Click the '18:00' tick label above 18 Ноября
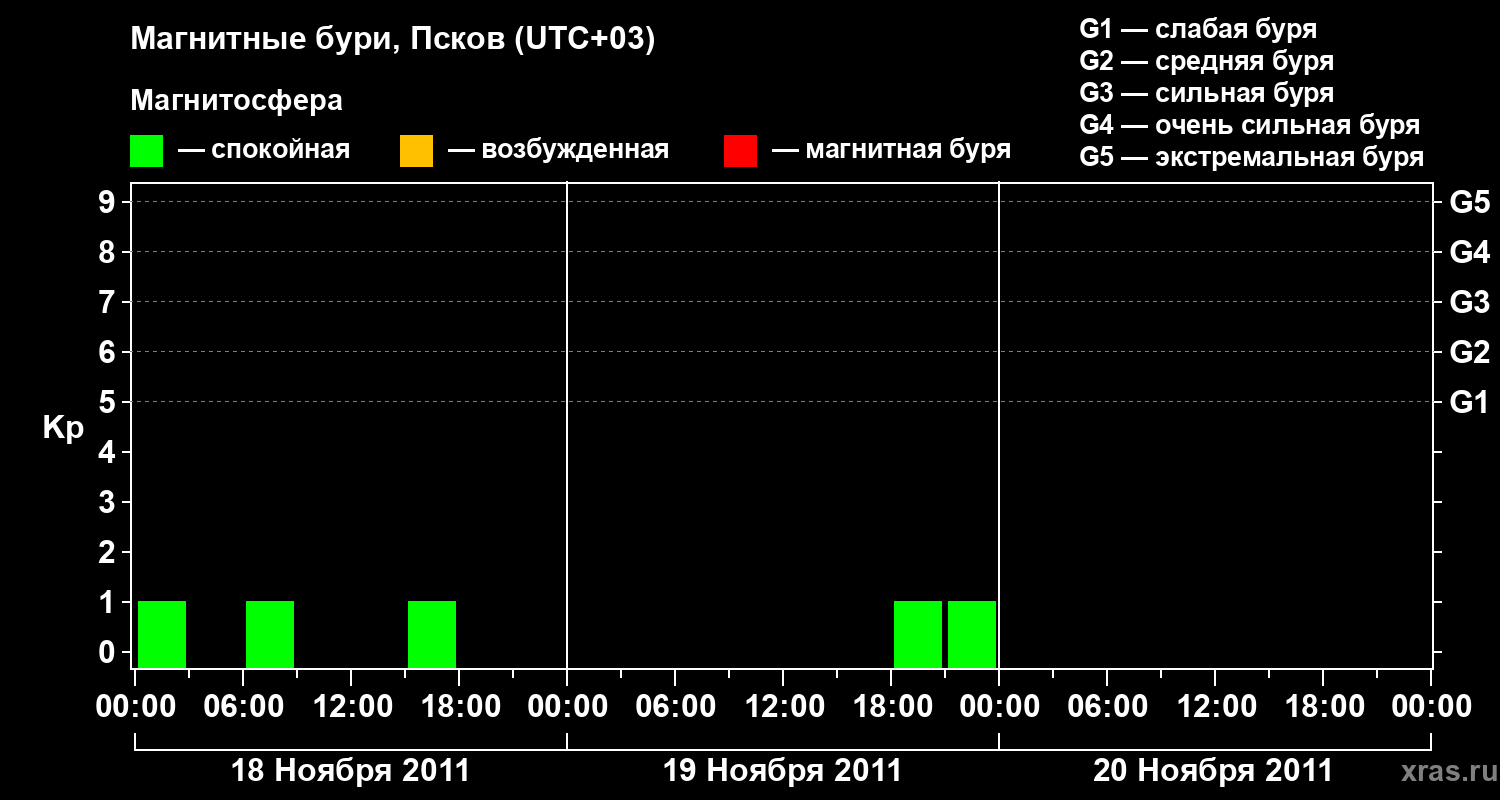1500x800 pixels. pyautogui.click(x=459, y=707)
